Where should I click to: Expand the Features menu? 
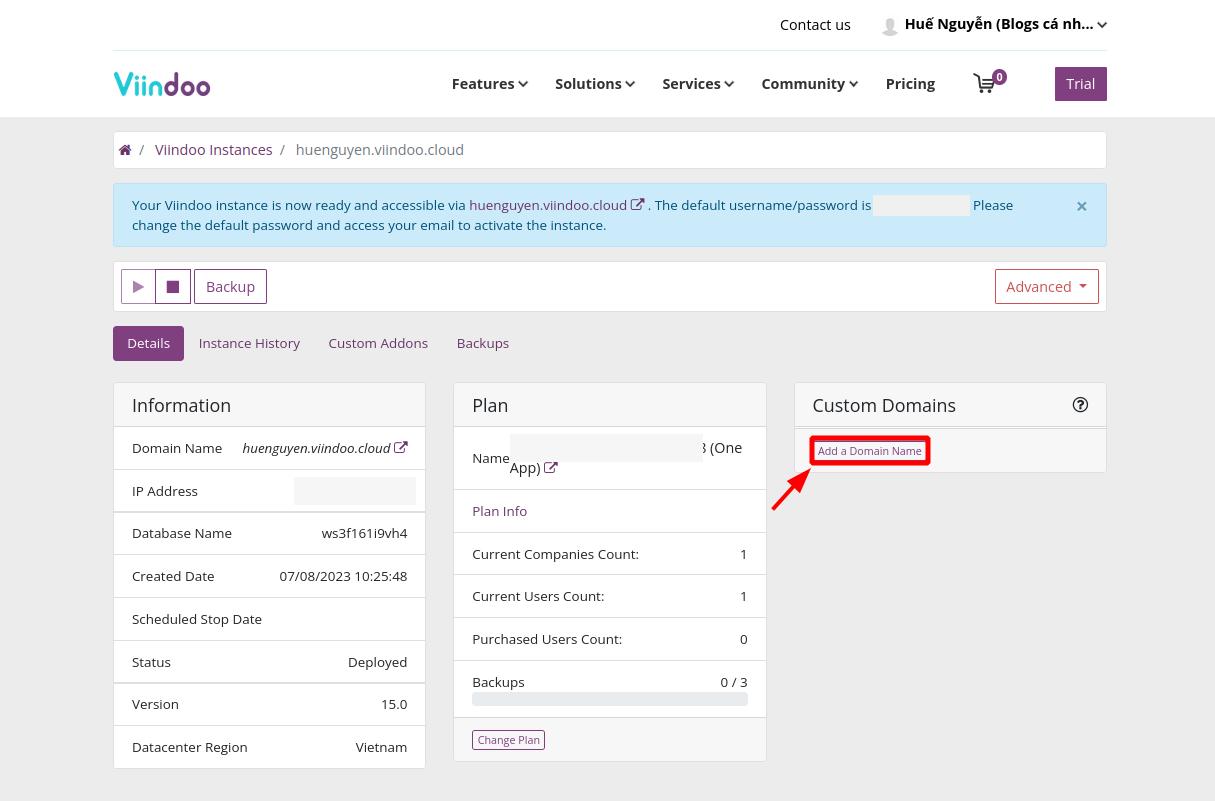pos(489,84)
